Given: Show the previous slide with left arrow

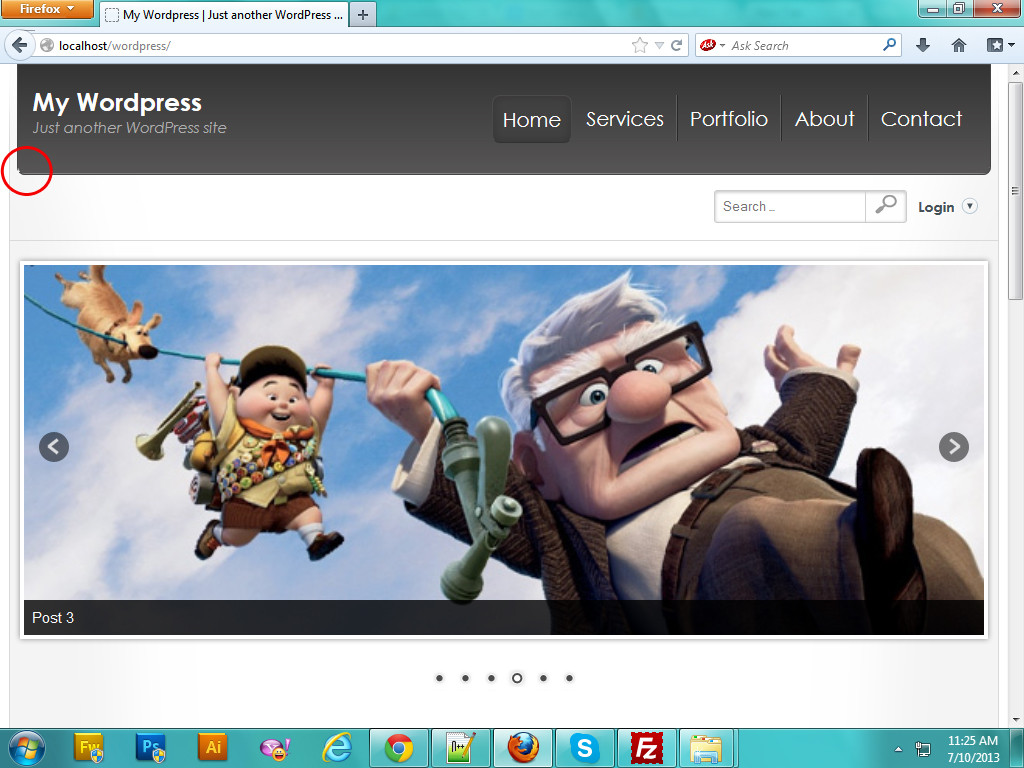Looking at the screenshot, I should click(54, 447).
